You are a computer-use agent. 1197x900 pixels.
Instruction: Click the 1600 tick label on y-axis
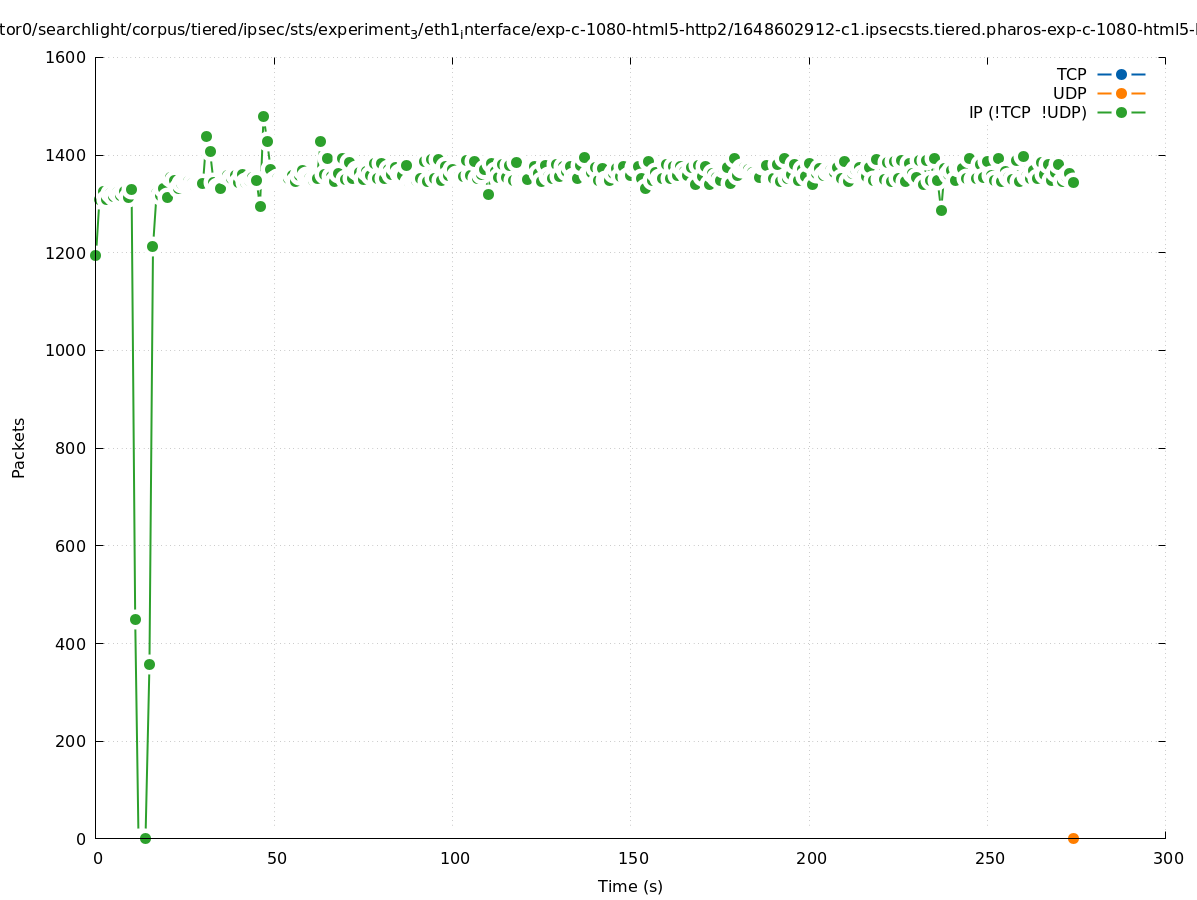66,57
